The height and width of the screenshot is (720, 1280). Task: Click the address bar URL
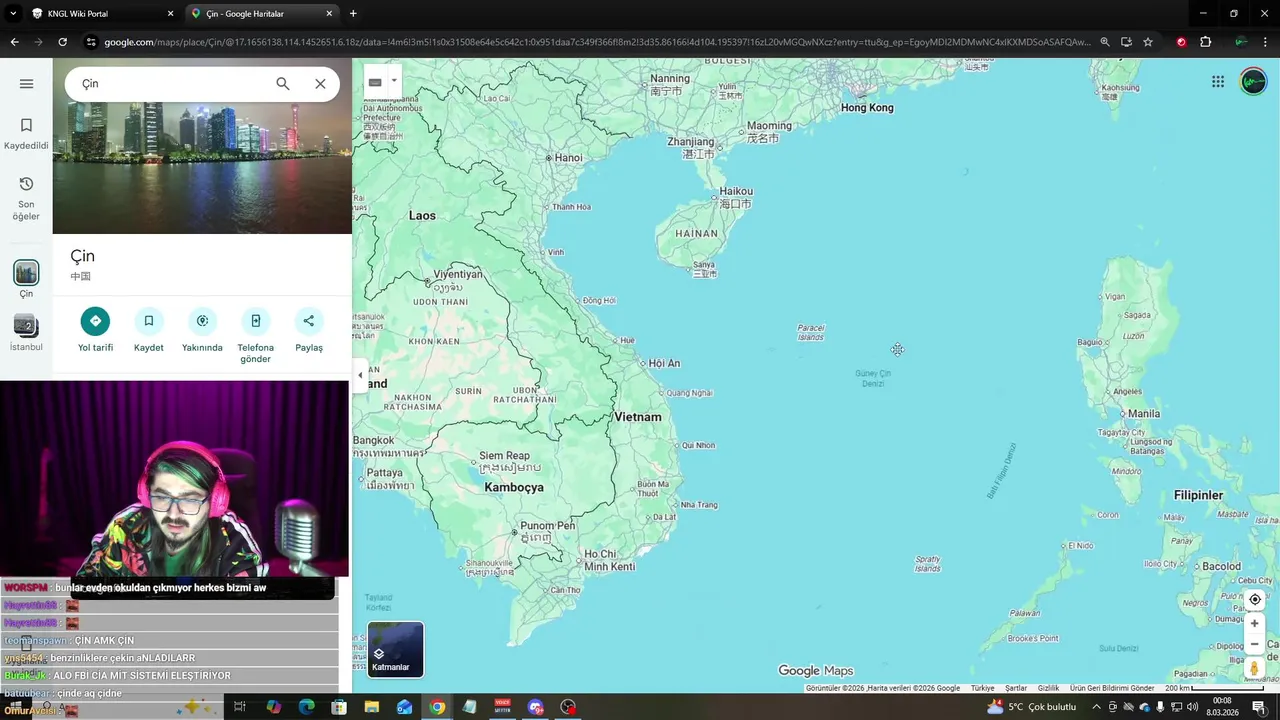(x=596, y=42)
